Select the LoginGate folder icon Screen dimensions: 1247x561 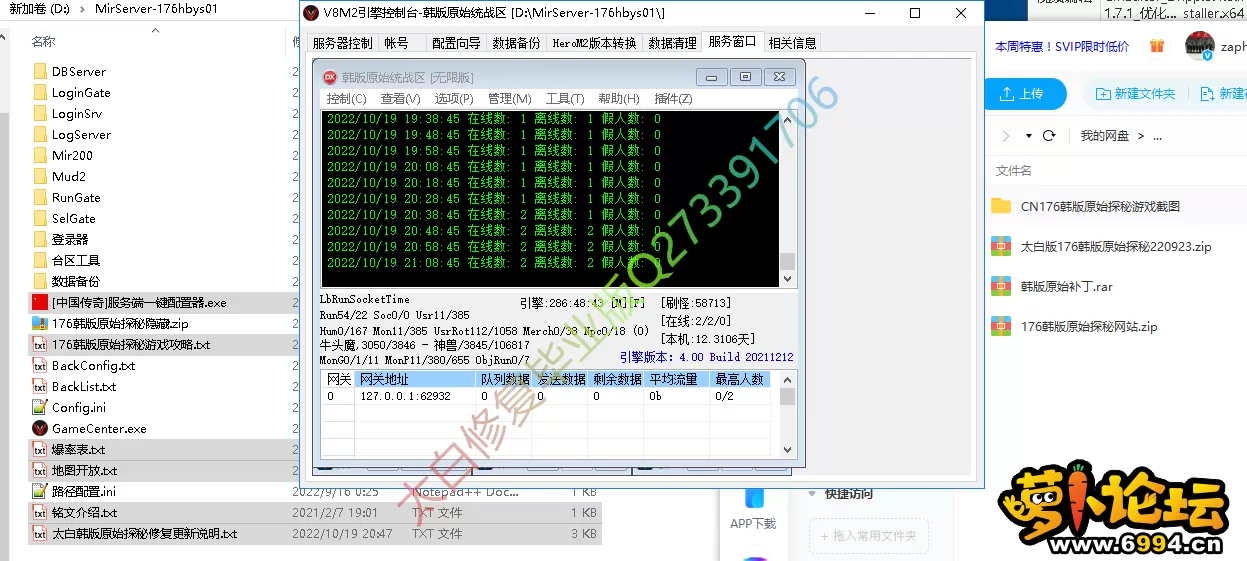(40, 93)
